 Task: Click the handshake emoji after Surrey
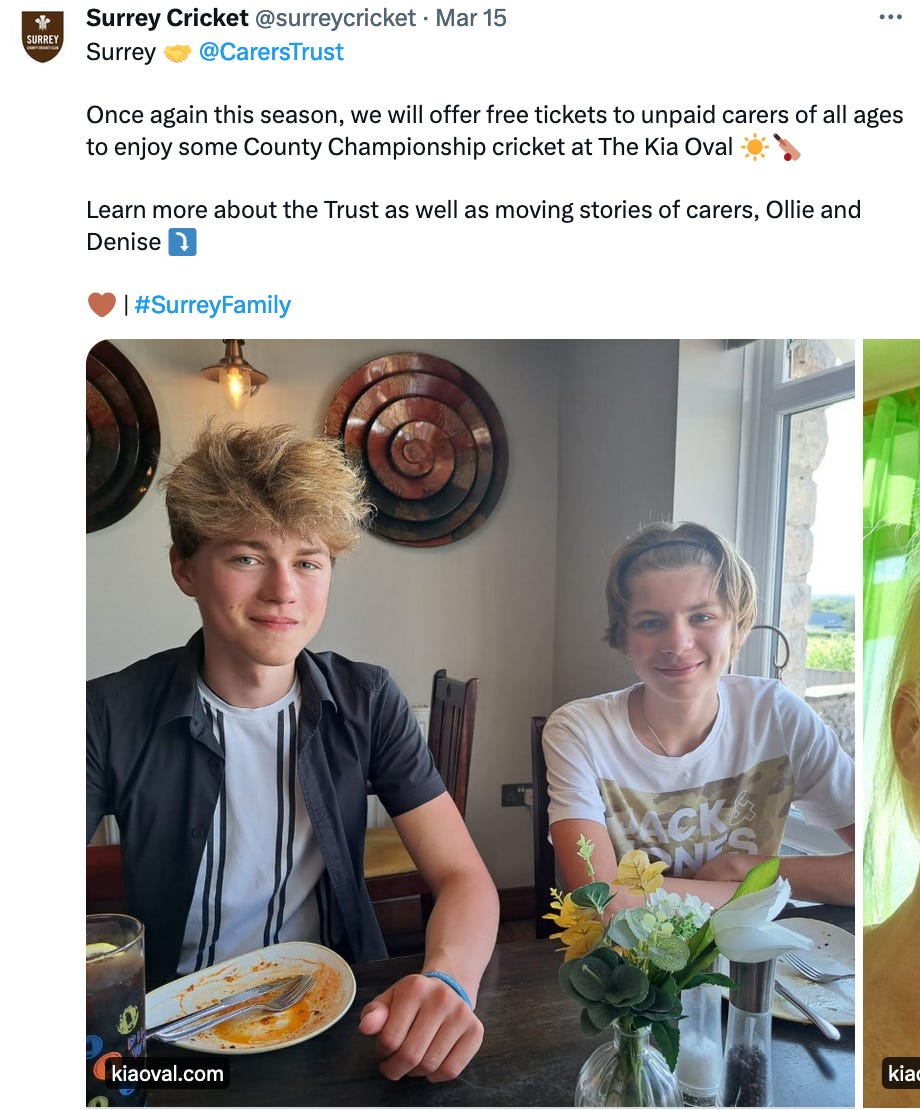[177, 53]
